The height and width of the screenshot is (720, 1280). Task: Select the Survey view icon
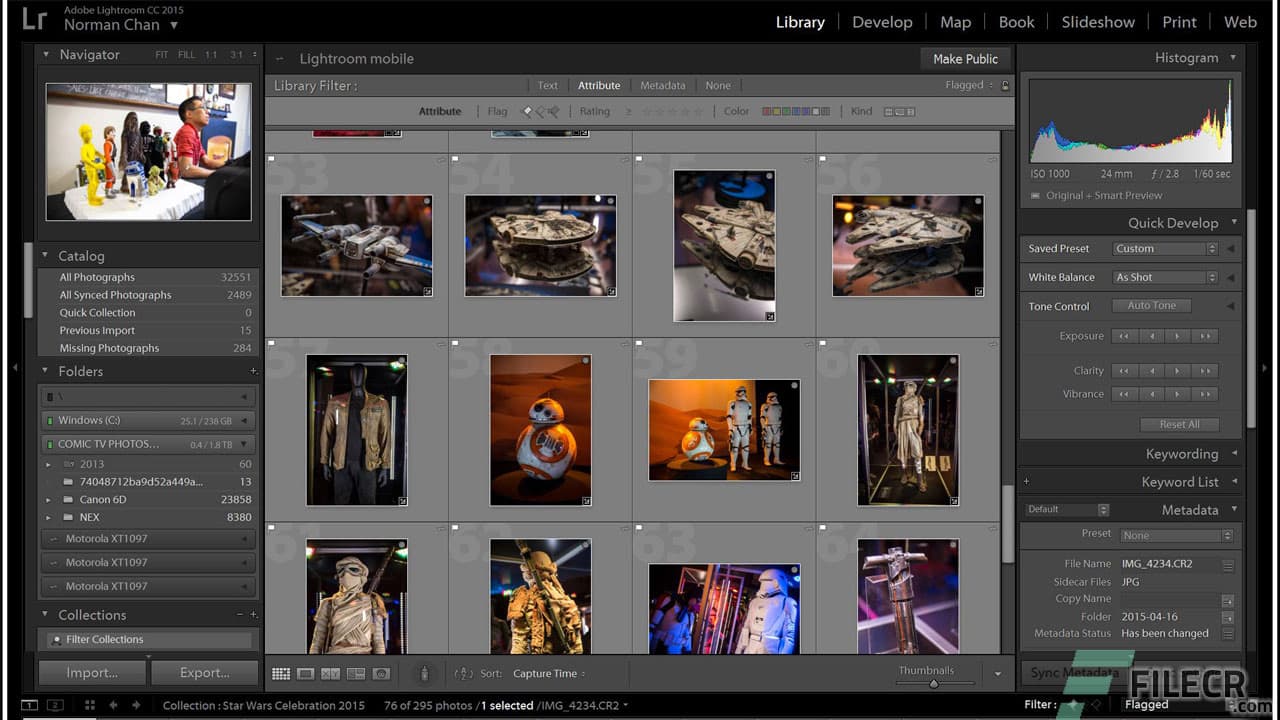tap(356, 673)
